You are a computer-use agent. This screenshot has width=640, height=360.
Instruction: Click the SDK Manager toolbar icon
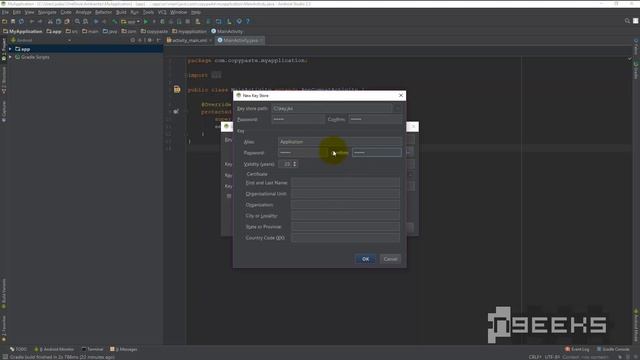point(229,21)
